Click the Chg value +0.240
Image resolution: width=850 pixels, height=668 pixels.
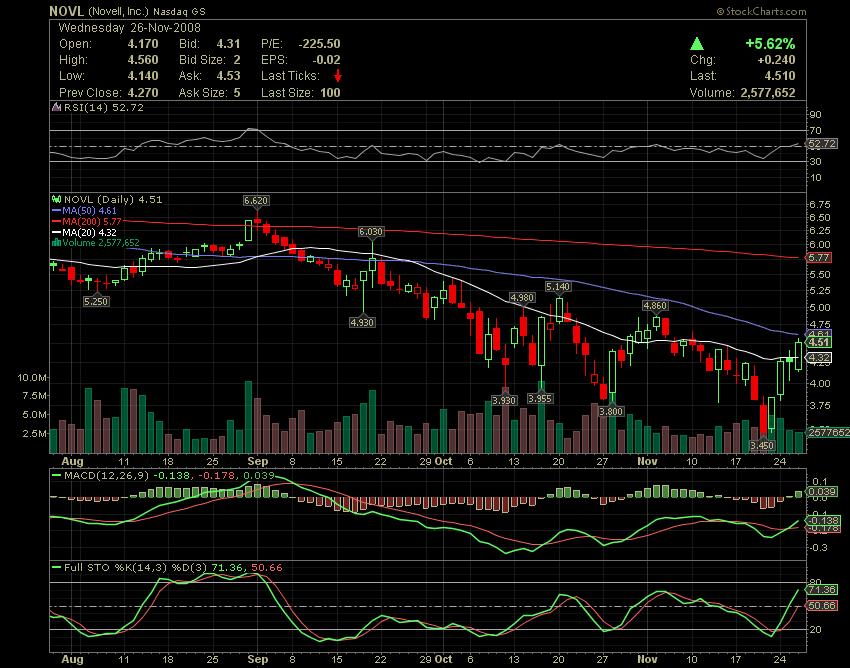pyautogui.click(x=776, y=60)
